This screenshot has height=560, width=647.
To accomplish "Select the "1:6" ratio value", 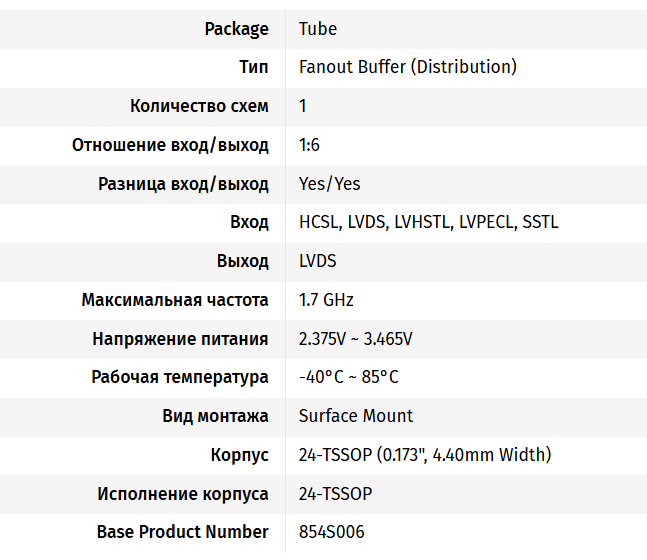I will [x=309, y=145].
